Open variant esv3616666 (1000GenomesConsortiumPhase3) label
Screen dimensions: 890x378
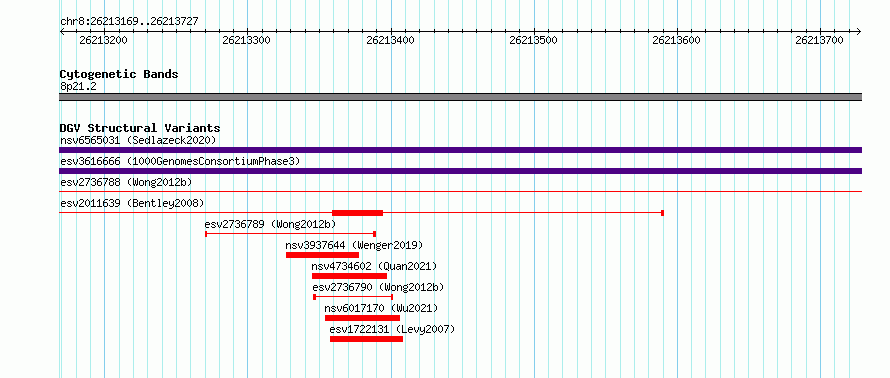tap(180, 161)
